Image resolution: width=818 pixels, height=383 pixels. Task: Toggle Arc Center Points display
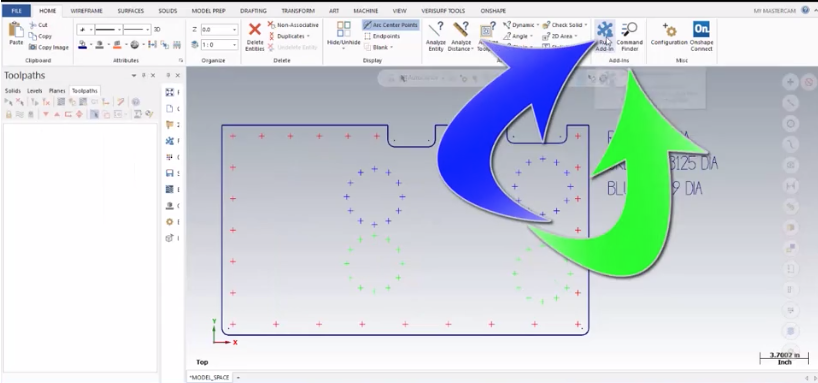pos(391,25)
